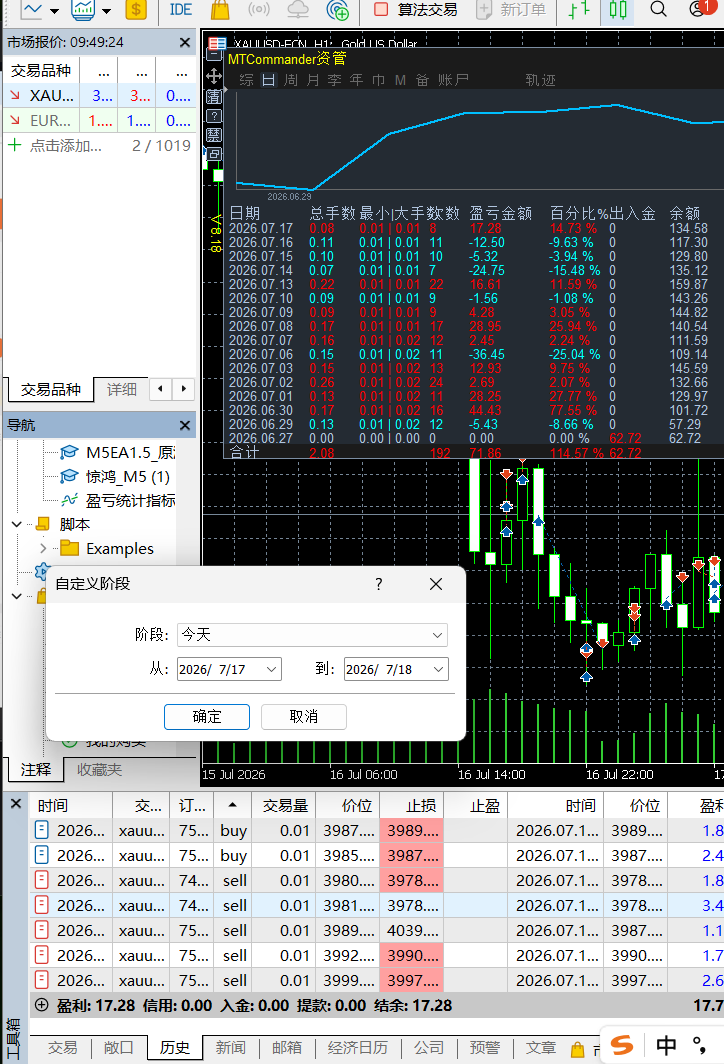The height and width of the screenshot is (1064, 724).
Task: Switch to the 详细 tab
Action: click(121, 390)
